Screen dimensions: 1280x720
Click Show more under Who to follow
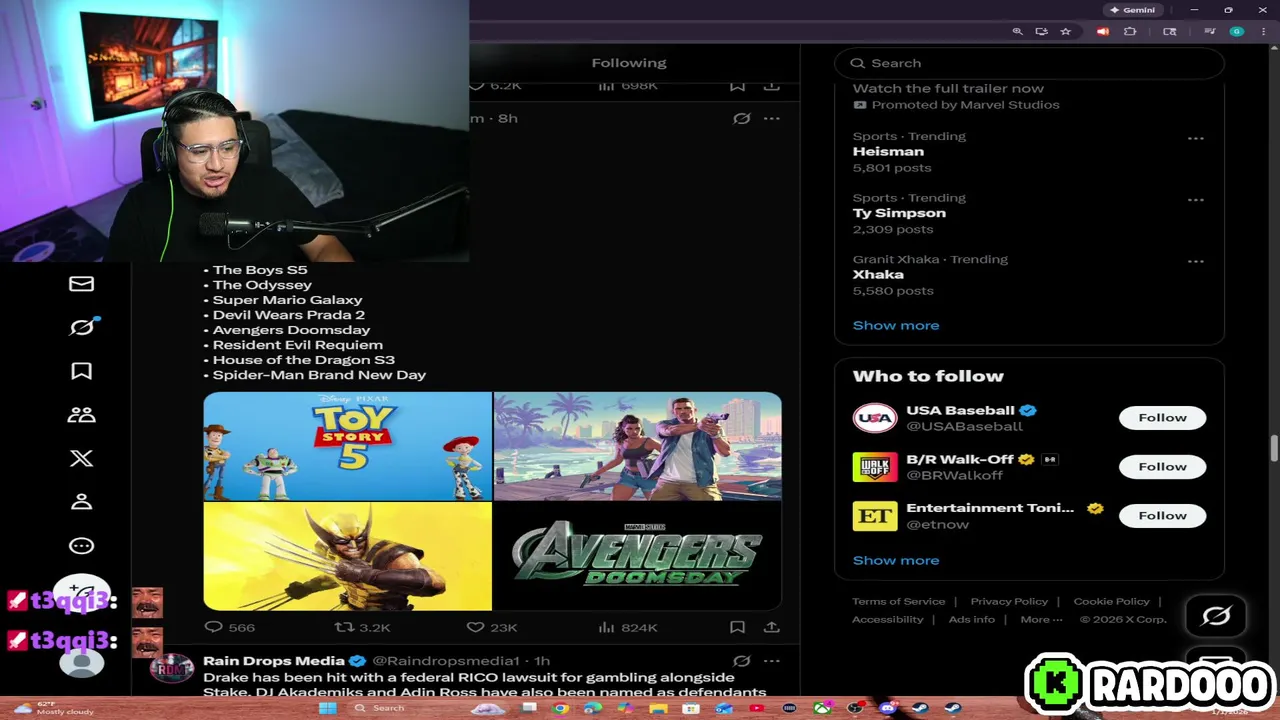click(896, 560)
